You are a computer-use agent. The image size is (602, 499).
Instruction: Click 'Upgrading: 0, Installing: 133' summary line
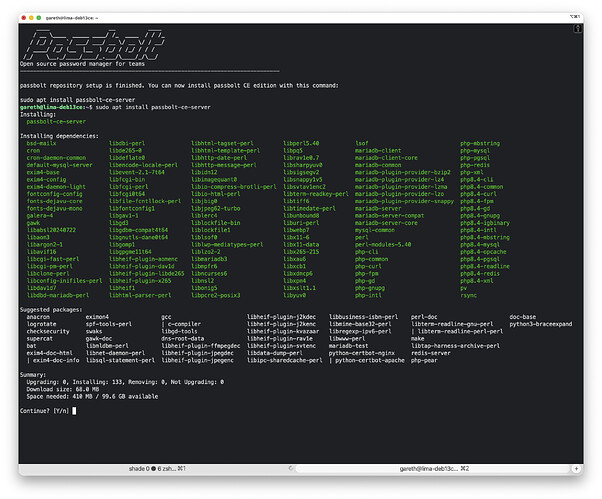click(125, 382)
